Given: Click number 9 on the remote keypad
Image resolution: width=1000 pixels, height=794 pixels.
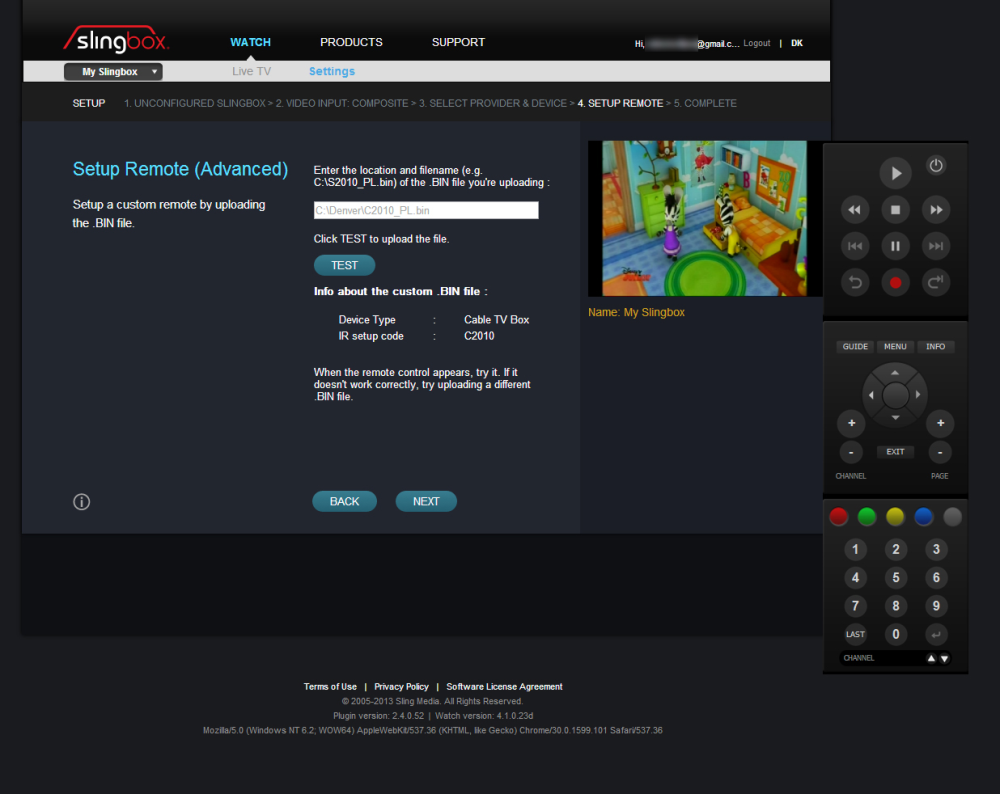Looking at the screenshot, I should 936,606.
